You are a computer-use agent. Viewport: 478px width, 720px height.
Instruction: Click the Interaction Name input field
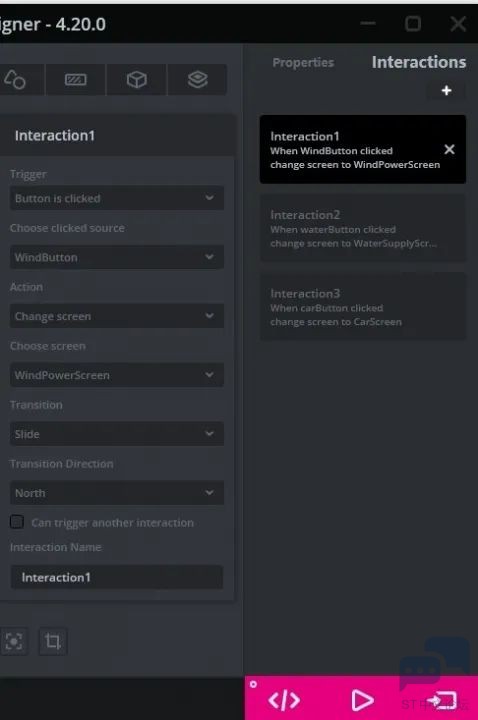(117, 577)
